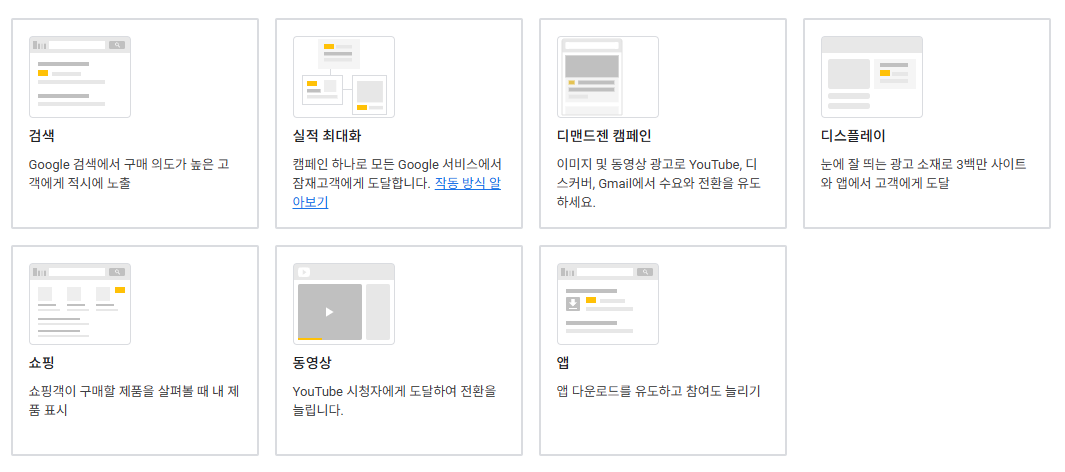Choose the 디맨드젠 캠페인 title
This screenshot has width=1065, height=472.
pyautogui.click(x=604, y=136)
